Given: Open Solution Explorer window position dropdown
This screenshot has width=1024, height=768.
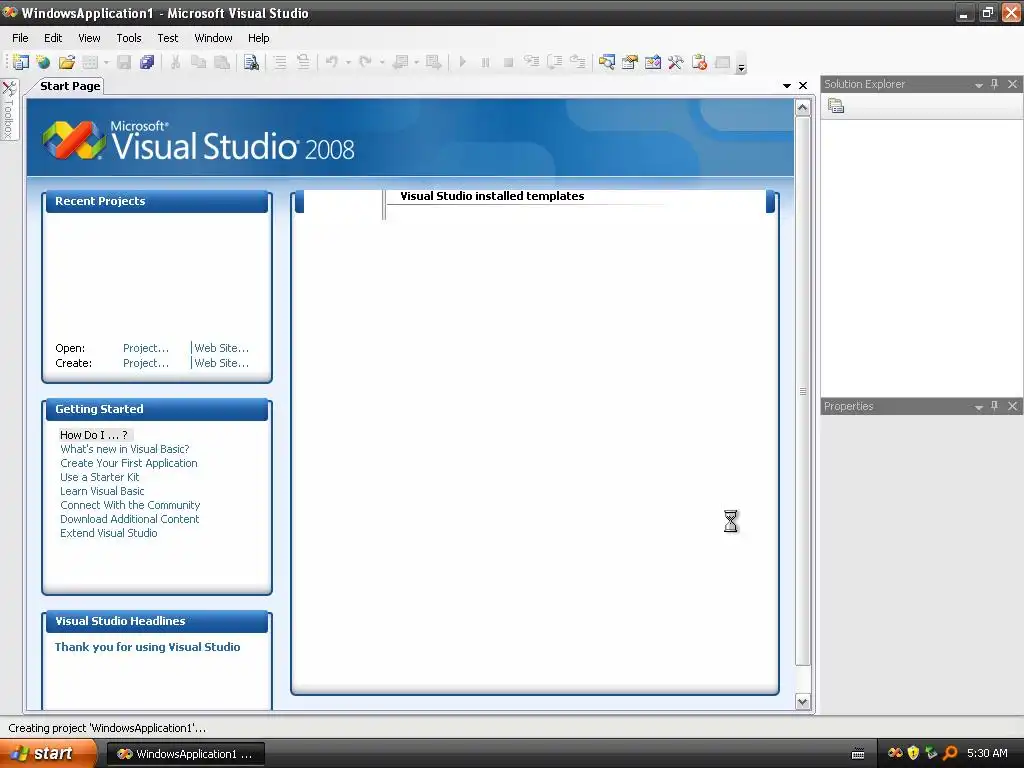Looking at the screenshot, I should 979,85.
